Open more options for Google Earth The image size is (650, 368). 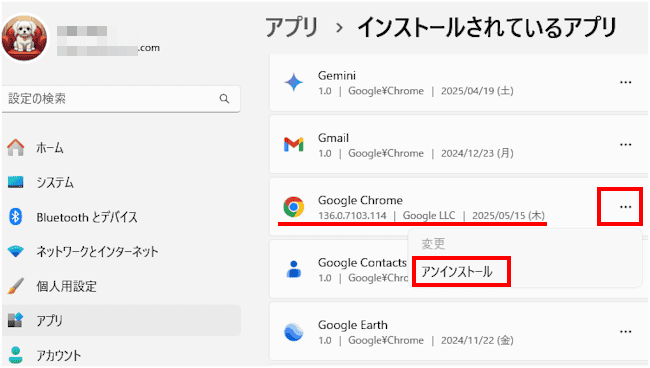626,332
